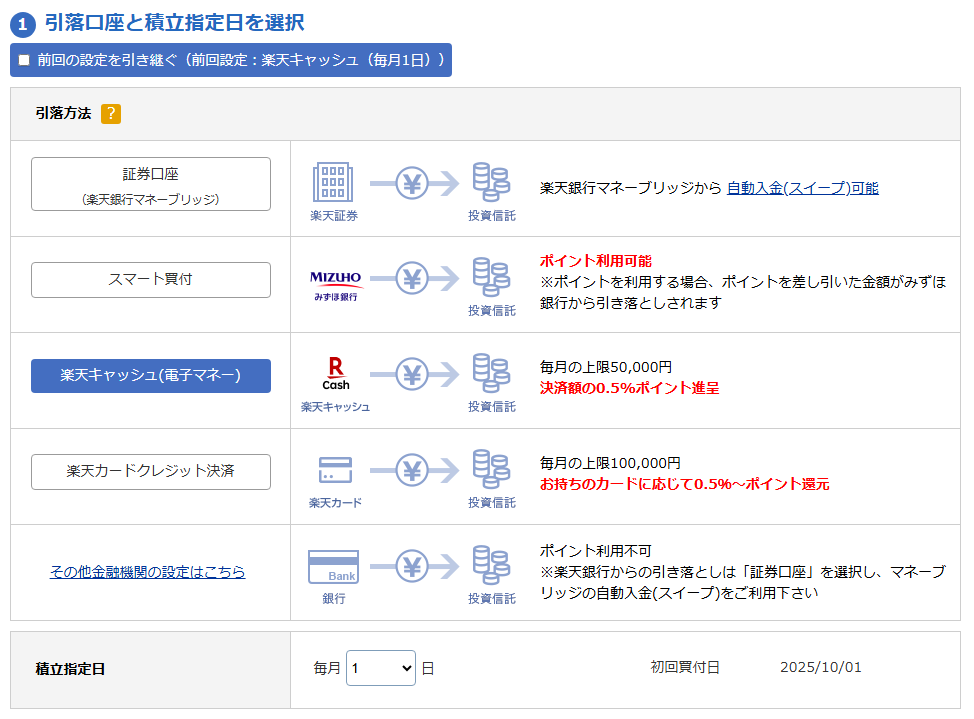Click the 投資信託 coin icon in 楽天キャッシュ row
This screenshot has height=719, width=974.
point(491,373)
